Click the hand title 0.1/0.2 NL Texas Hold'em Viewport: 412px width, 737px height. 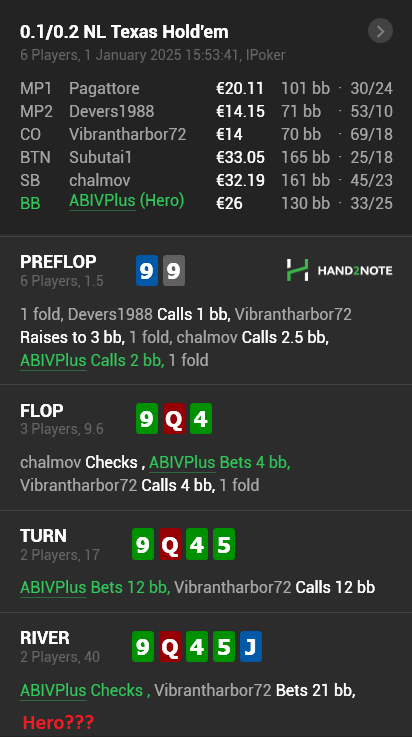[124, 32]
